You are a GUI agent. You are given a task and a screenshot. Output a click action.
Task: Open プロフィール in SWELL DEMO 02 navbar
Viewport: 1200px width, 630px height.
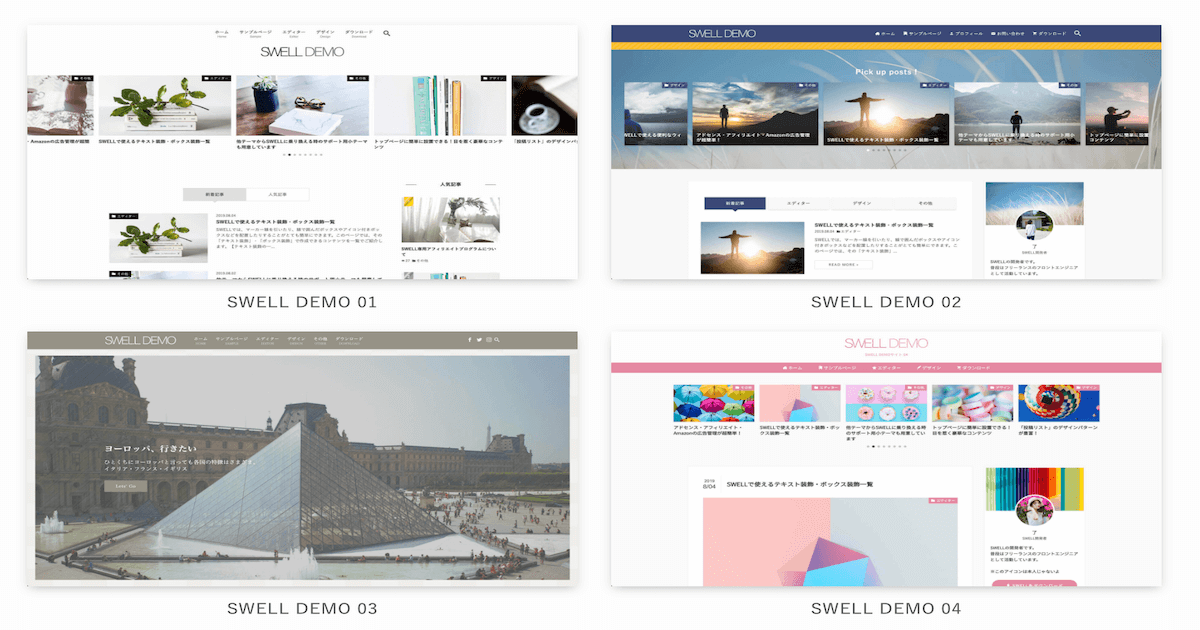tap(966, 33)
